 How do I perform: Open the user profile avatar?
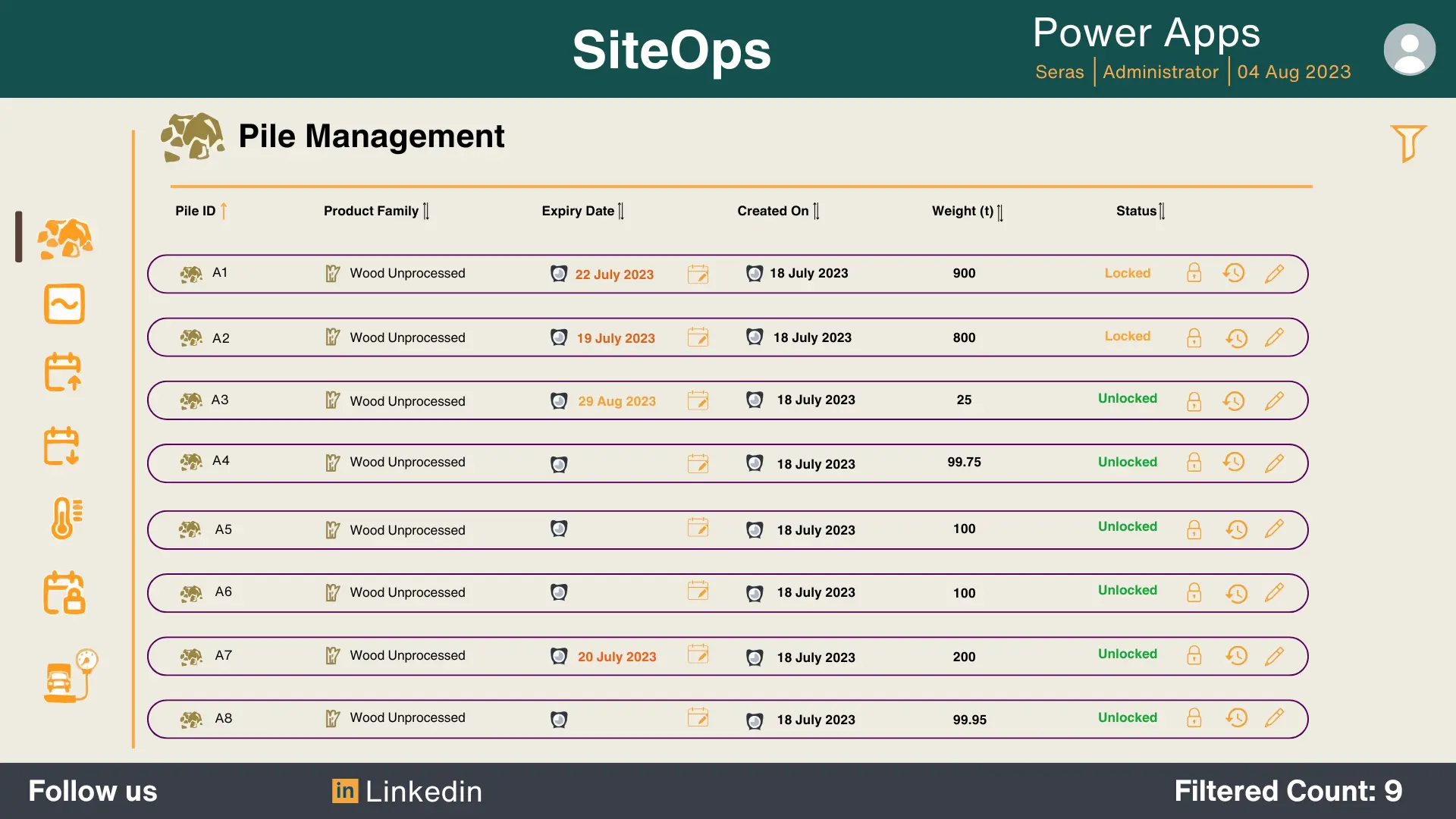pyautogui.click(x=1409, y=49)
